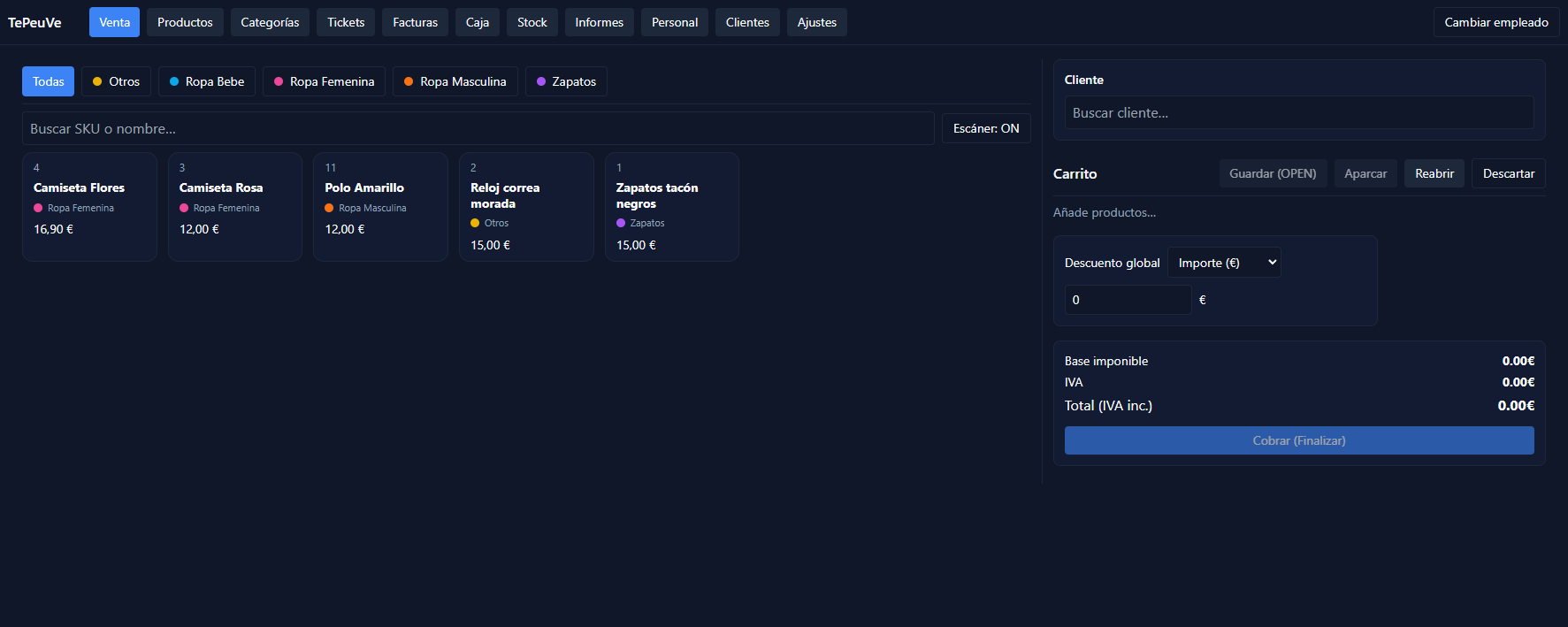Open the Importe (€) discount type dropdown
Screen dimensions: 1568x627
pos(1224,263)
